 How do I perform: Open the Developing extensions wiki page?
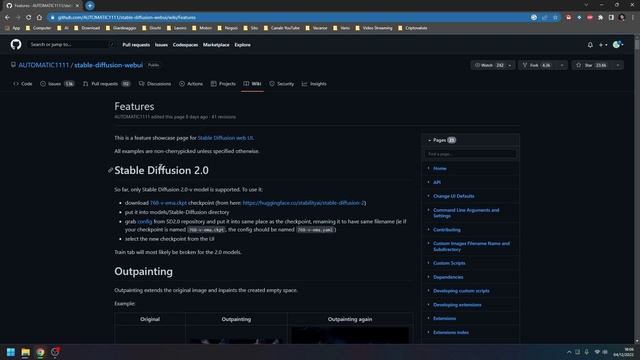pyautogui.click(x=457, y=305)
